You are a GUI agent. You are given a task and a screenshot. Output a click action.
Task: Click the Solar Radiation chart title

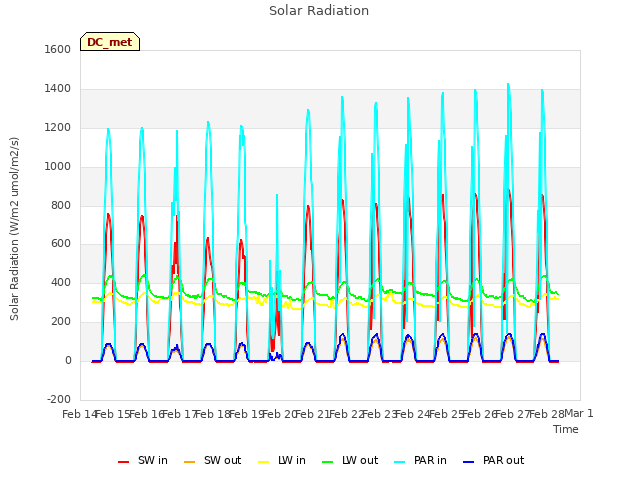(319, 11)
